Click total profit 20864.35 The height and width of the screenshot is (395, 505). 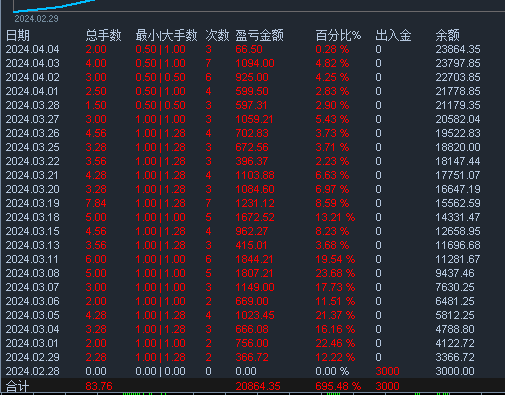pos(258,386)
